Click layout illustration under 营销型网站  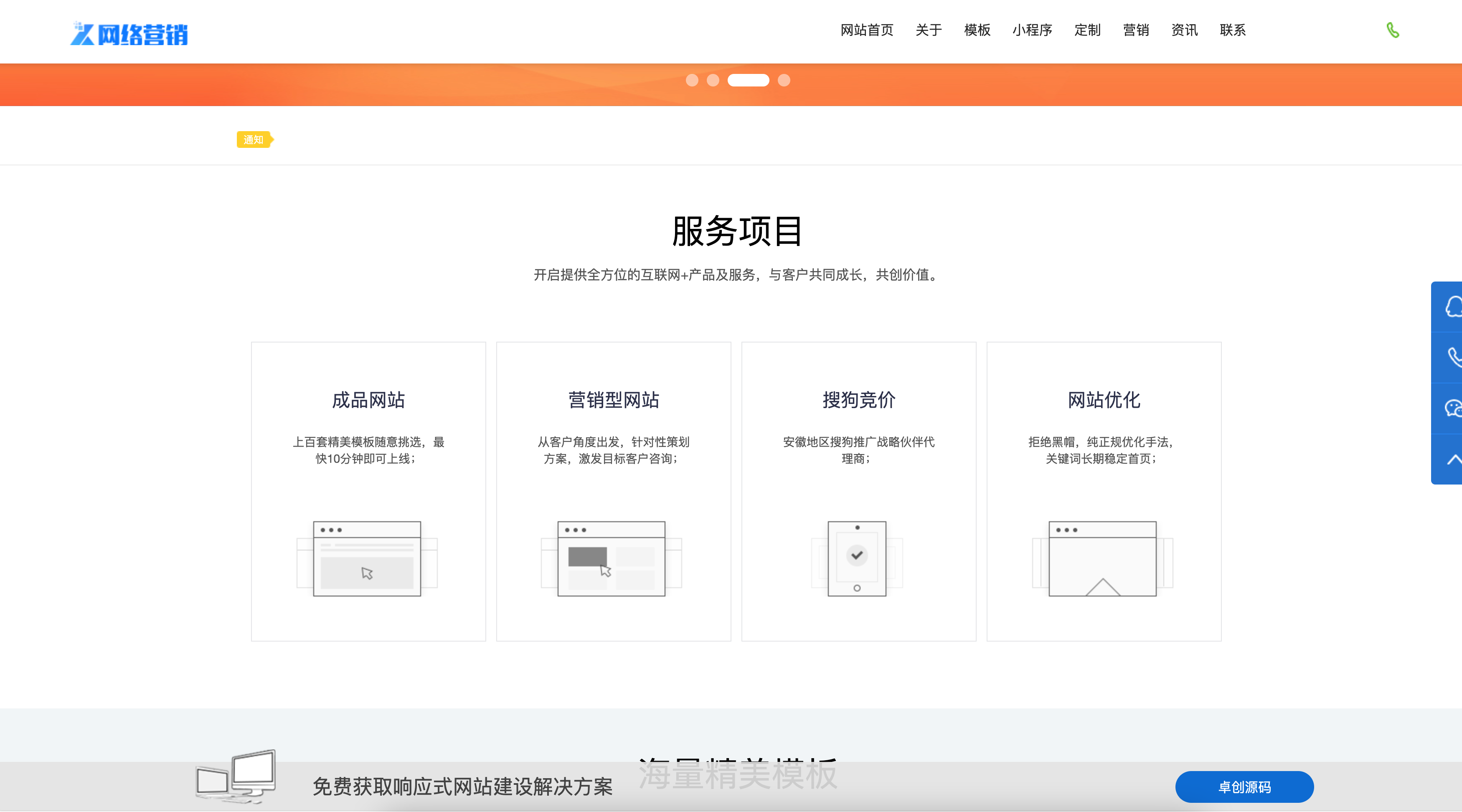(x=611, y=558)
